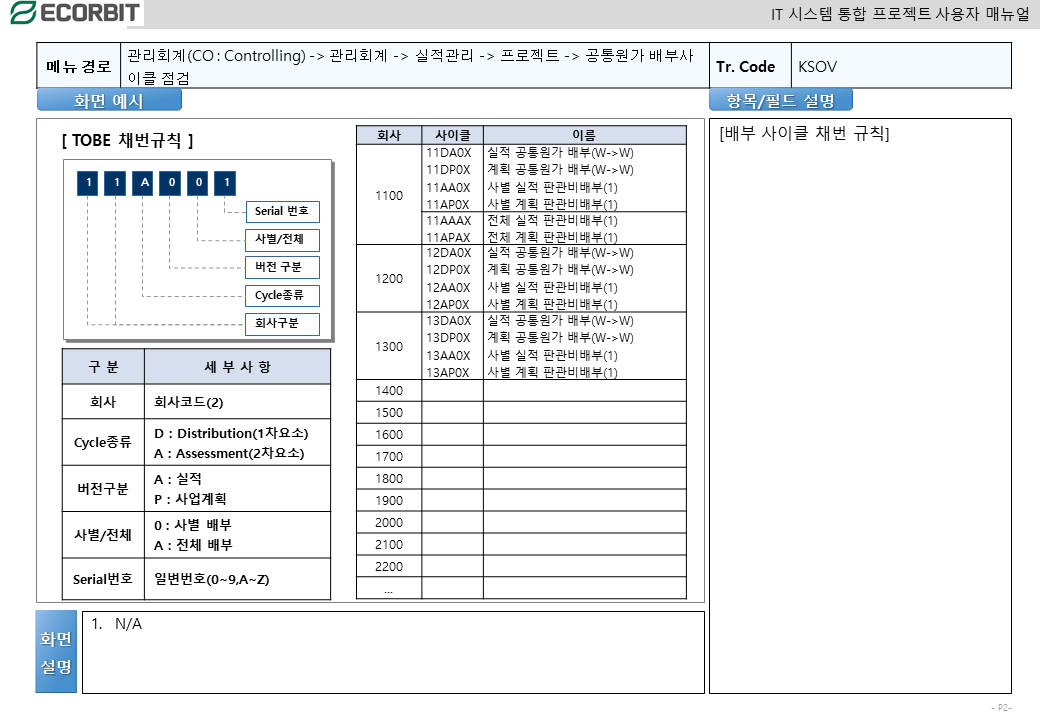The image size is (1040, 720).
Task: Click the 화면 설명 blue side label
Action: pyautogui.click(x=56, y=652)
